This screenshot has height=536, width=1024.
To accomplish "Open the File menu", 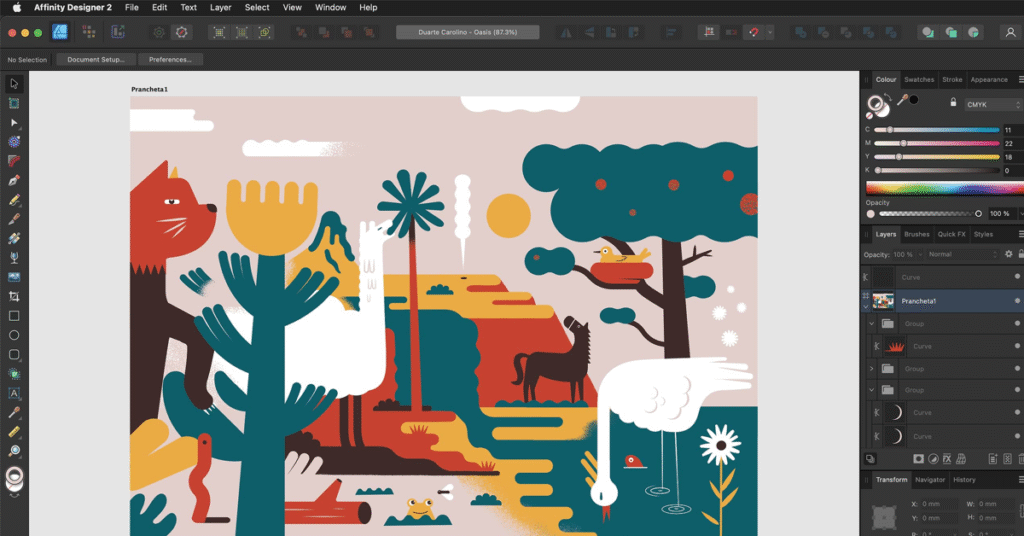I will (x=132, y=7).
